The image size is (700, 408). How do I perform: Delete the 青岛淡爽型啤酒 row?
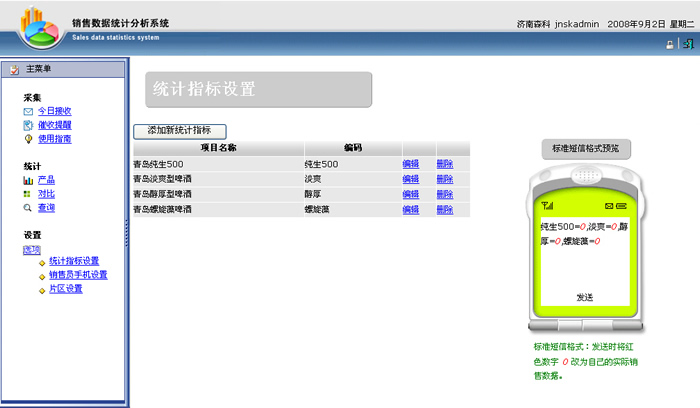click(x=444, y=179)
